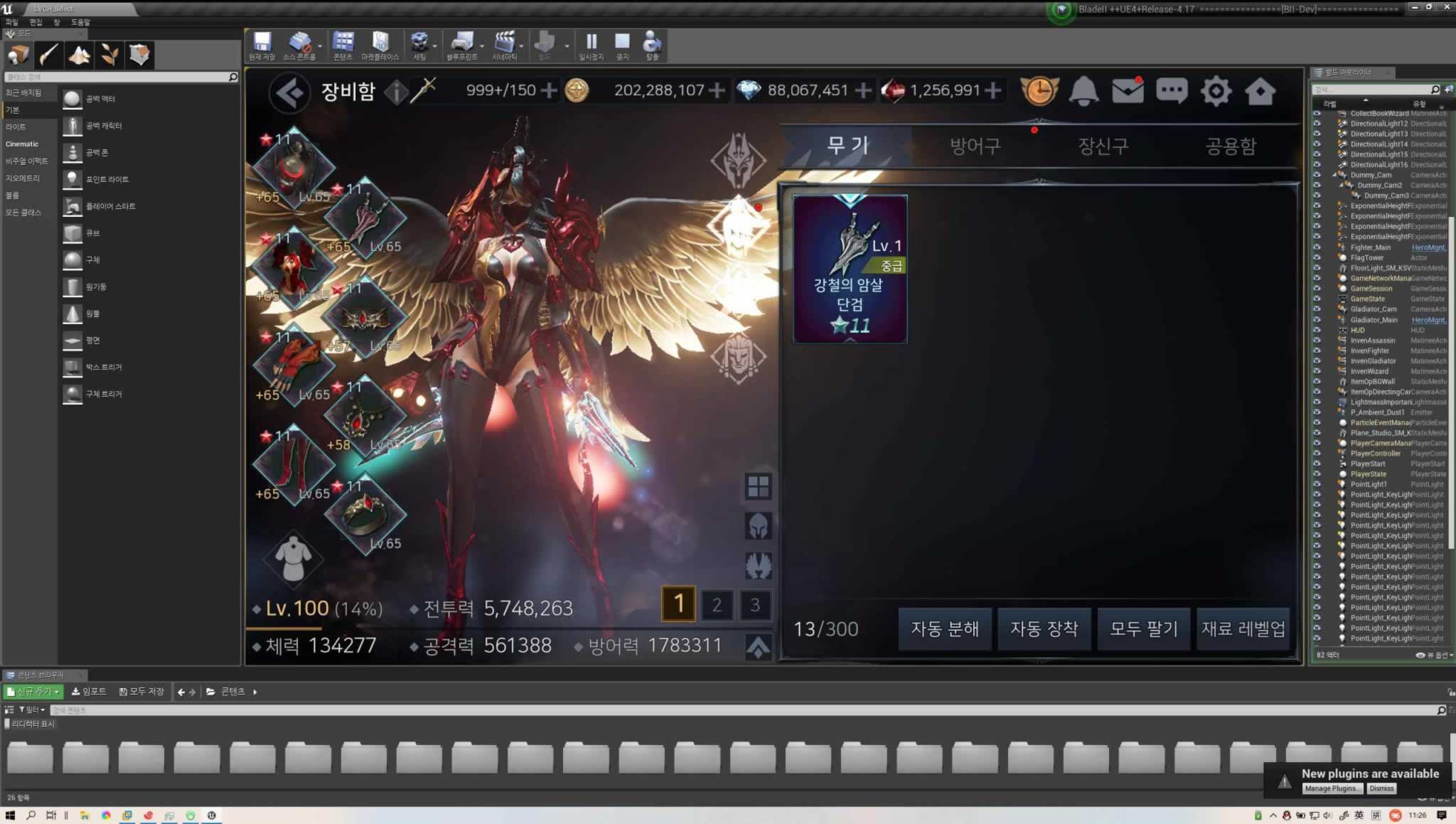Screen dimensions: 1456x824
Task: Select the Landscape mode icon
Action: pos(79,55)
